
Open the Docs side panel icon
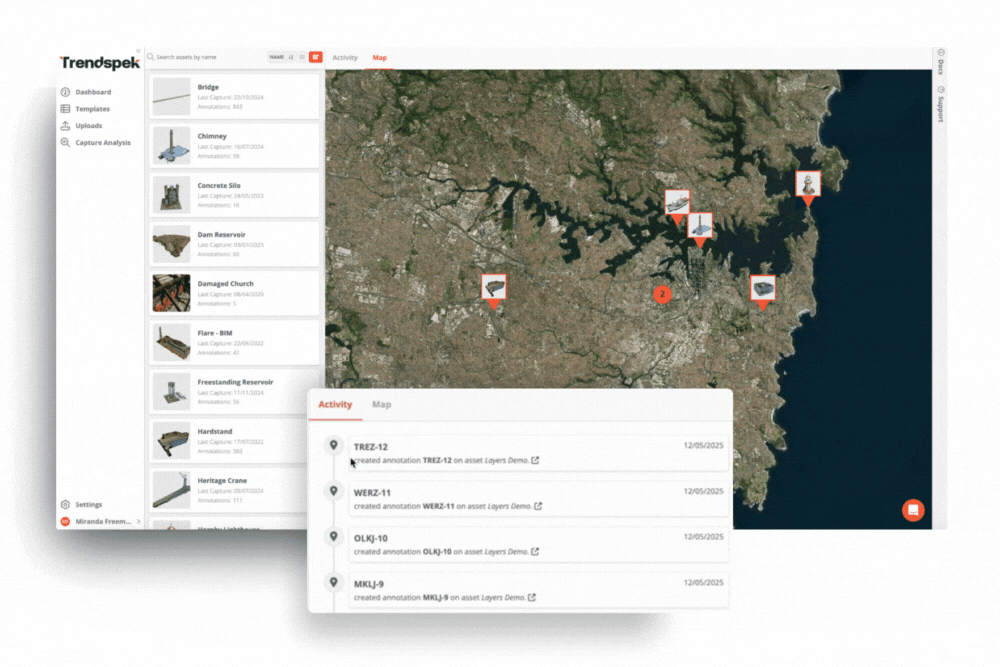[x=941, y=52]
